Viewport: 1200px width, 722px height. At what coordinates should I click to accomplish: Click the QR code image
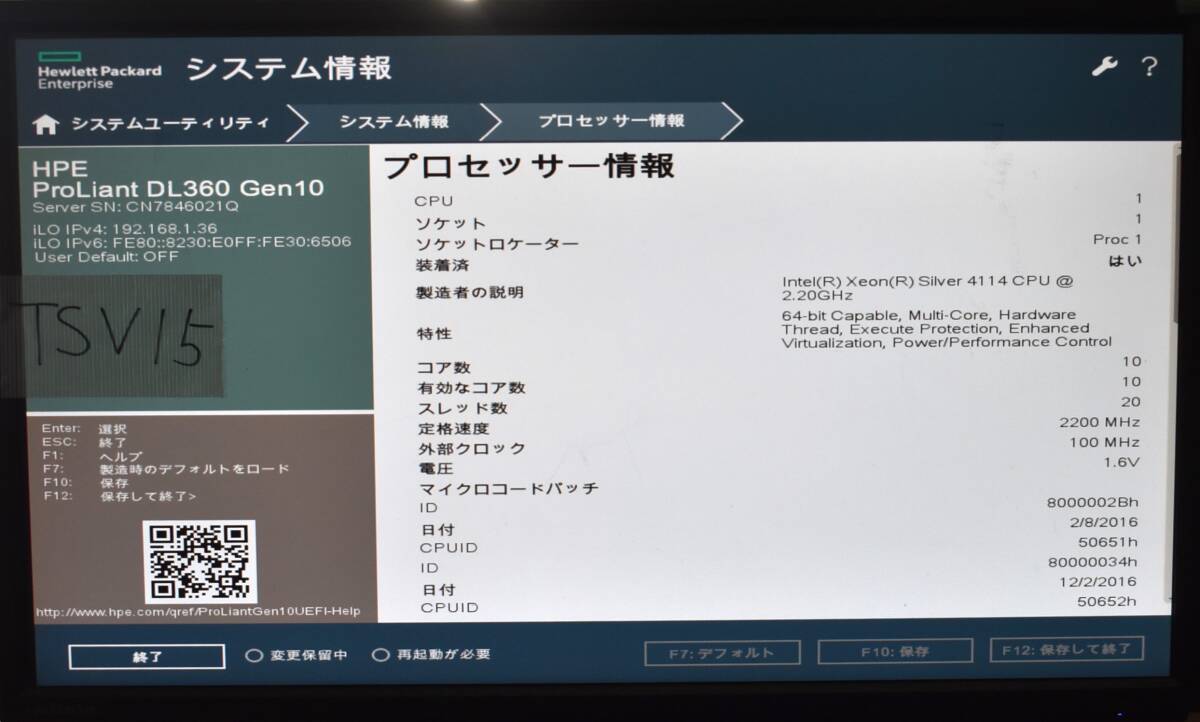pos(199,561)
